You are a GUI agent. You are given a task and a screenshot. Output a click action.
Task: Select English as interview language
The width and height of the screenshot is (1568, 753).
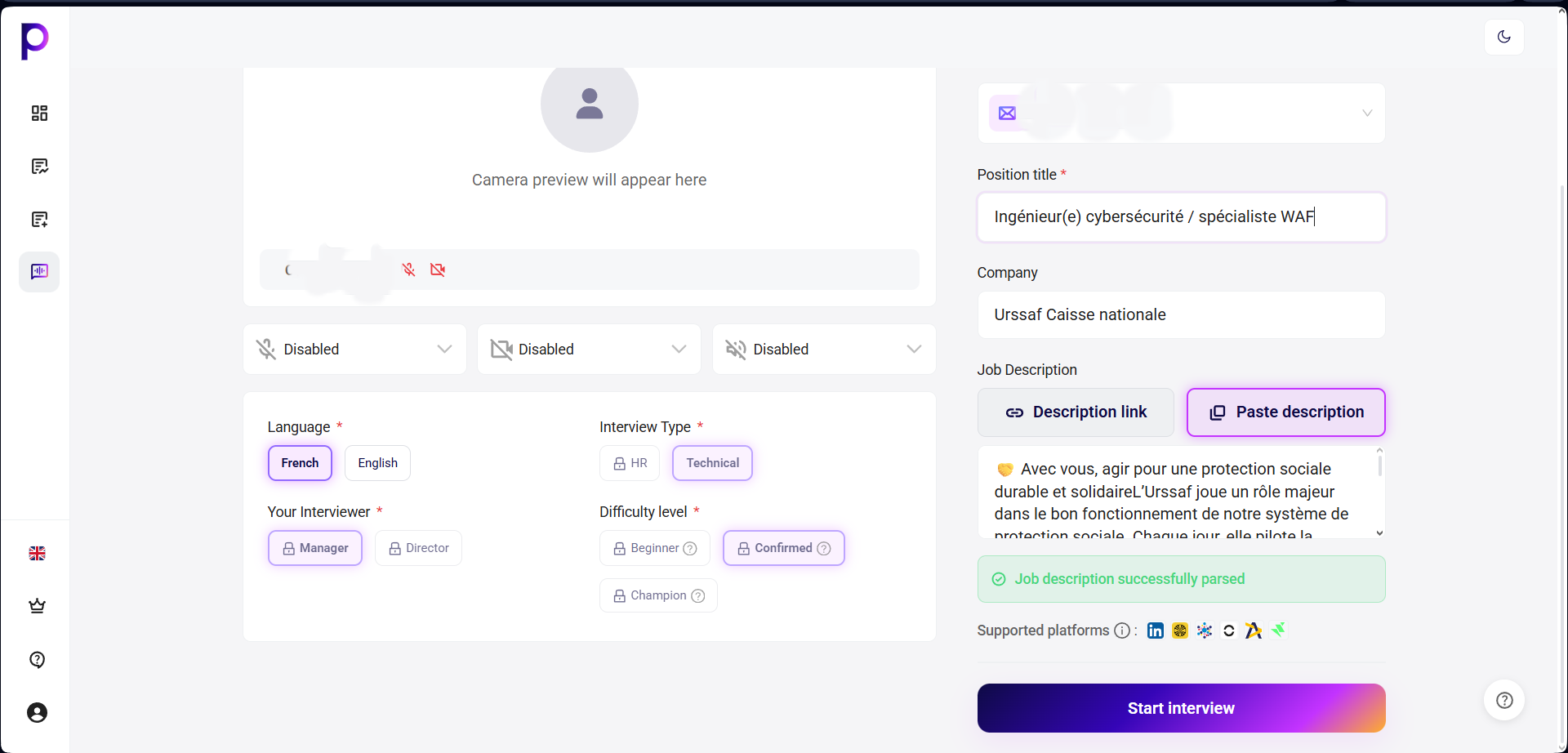pos(377,463)
